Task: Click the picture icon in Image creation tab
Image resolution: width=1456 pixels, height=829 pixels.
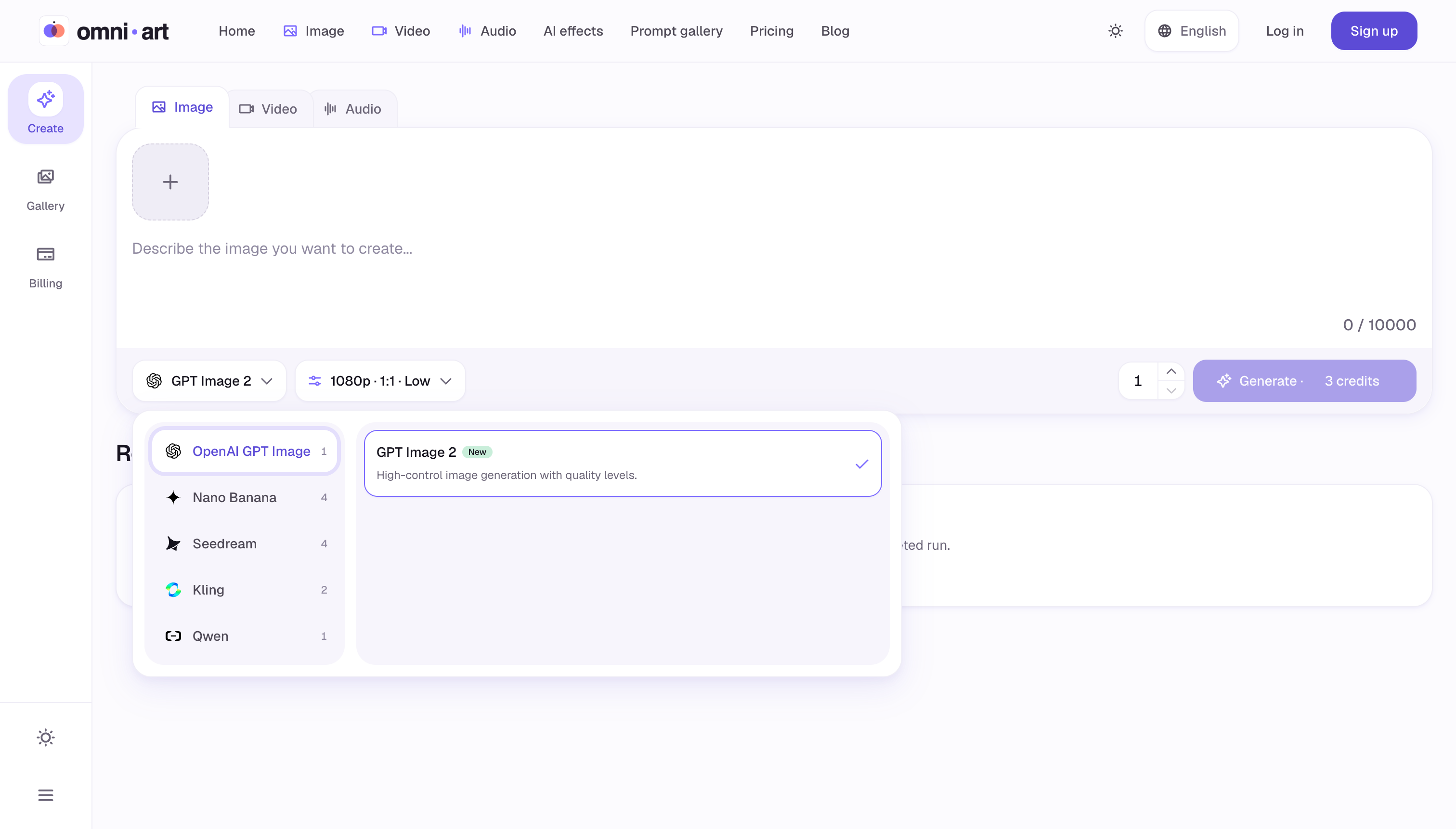Action: pos(159,107)
